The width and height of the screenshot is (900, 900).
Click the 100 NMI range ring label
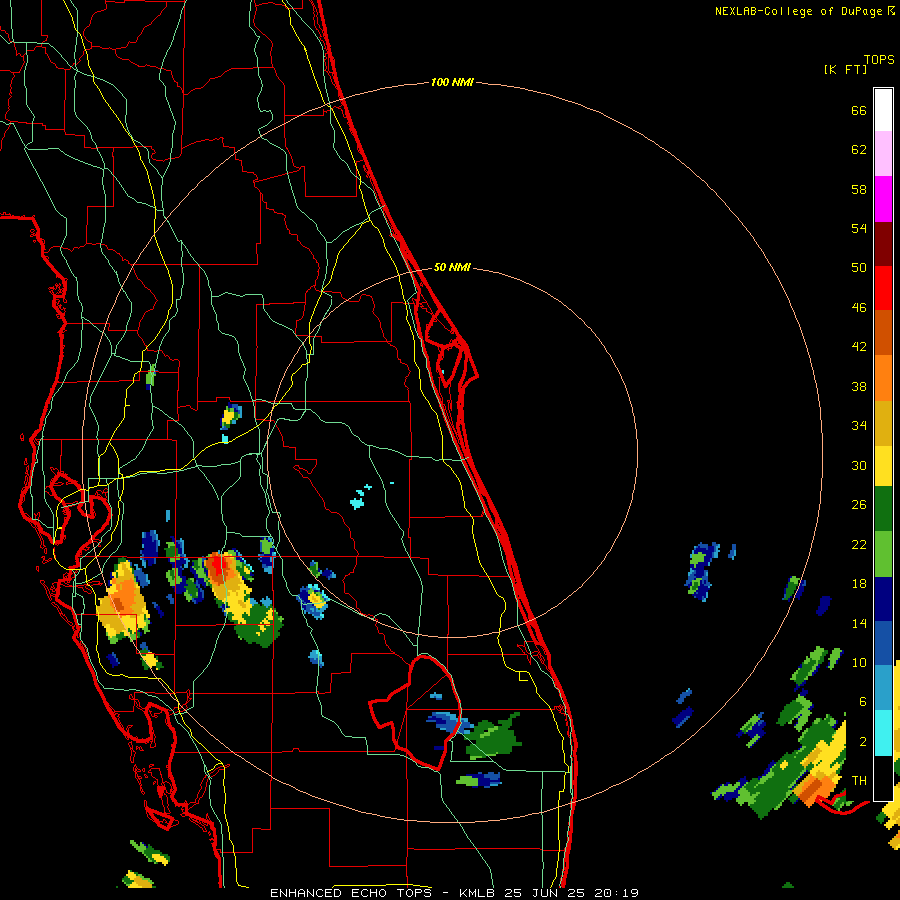tap(452, 83)
